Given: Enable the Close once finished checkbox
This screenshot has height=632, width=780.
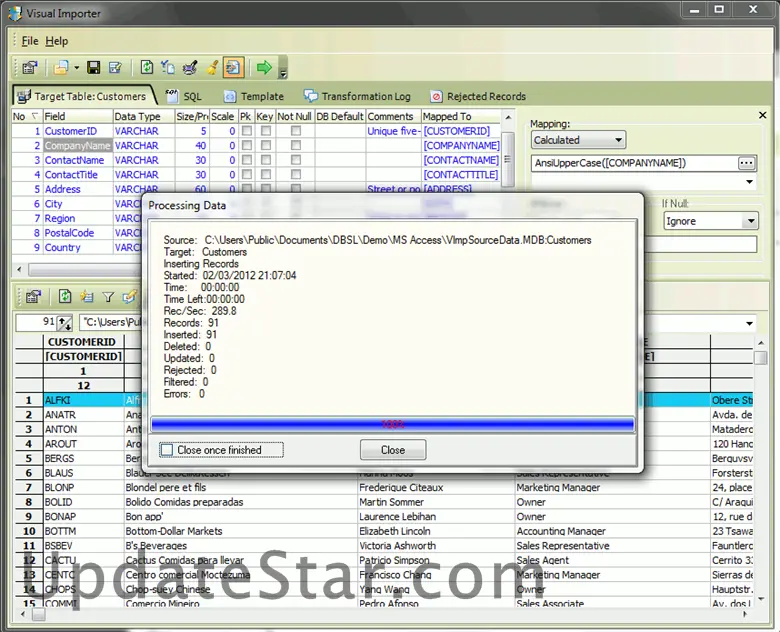Looking at the screenshot, I should pyautogui.click(x=167, y=450).
